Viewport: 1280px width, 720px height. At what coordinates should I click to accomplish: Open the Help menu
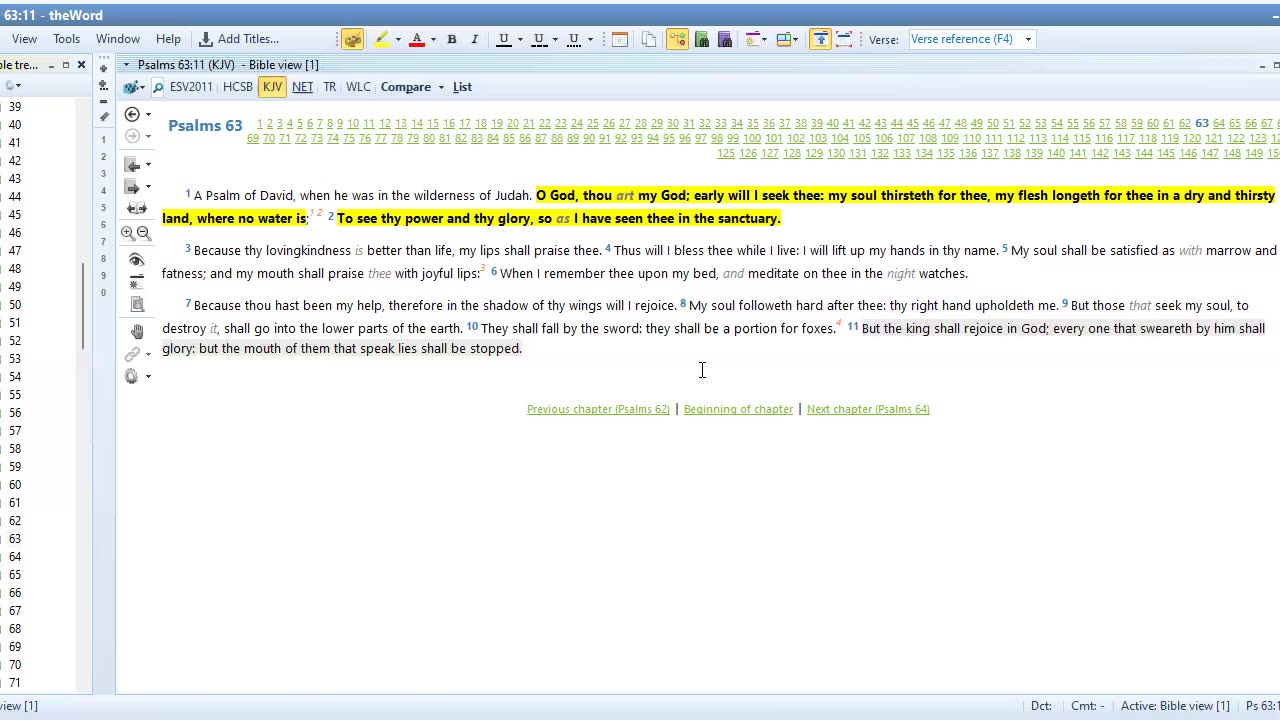point(168,39)
